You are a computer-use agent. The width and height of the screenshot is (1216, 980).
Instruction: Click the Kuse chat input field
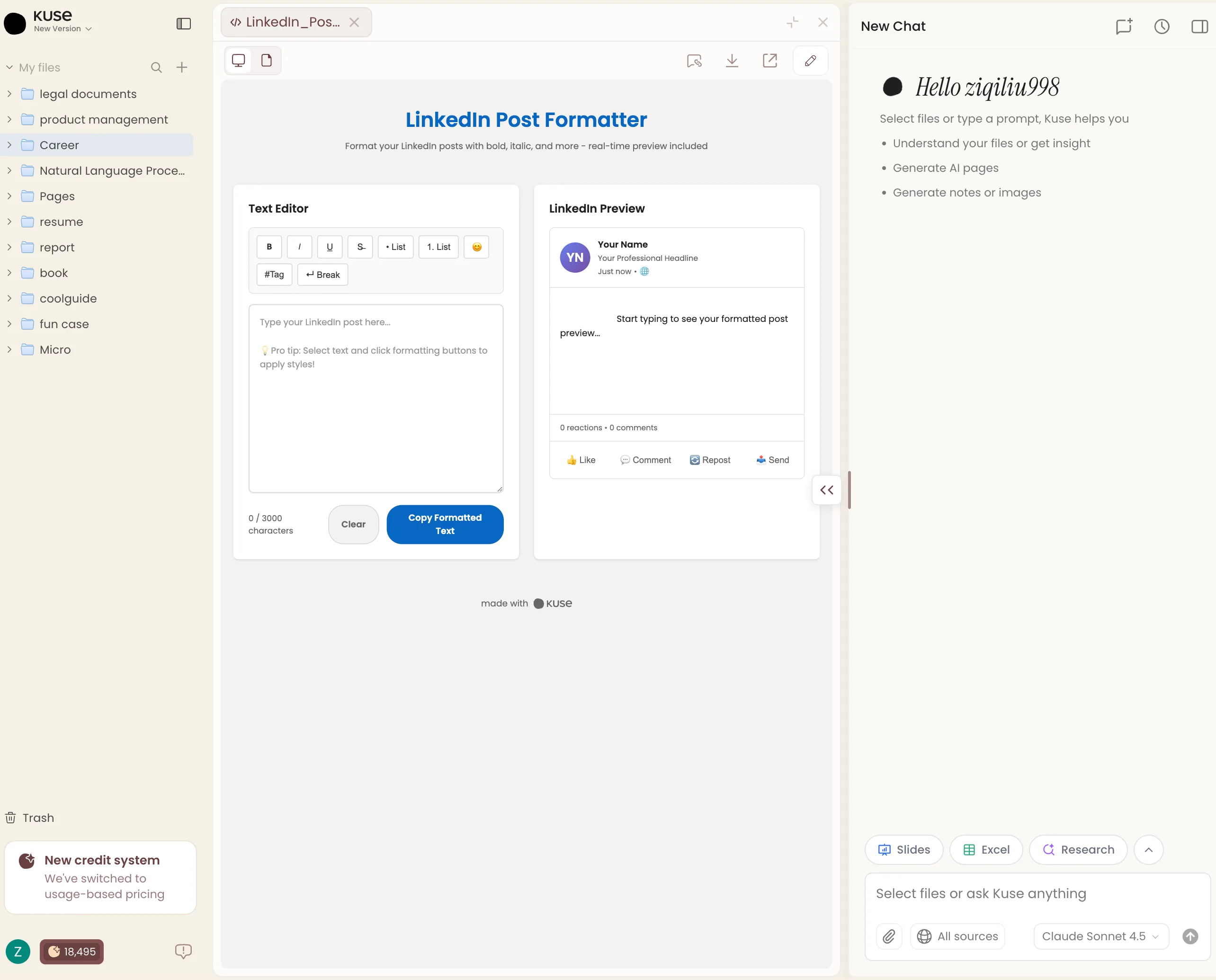point(1037,894)
